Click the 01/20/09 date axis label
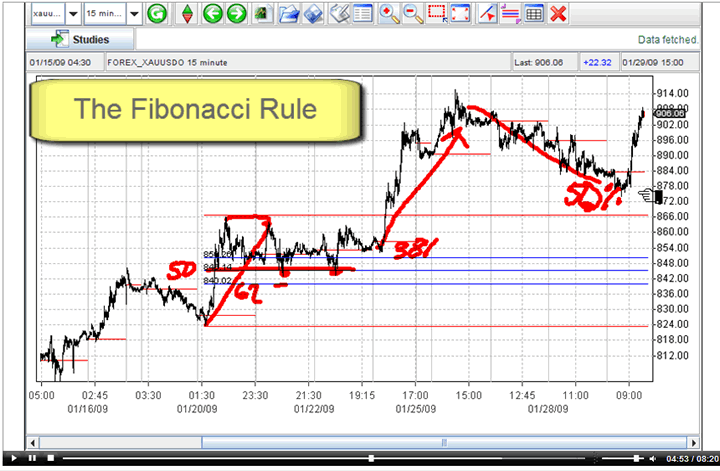This screenshot has width=720, height=471. pyautogui.click(x=197, y=409)
